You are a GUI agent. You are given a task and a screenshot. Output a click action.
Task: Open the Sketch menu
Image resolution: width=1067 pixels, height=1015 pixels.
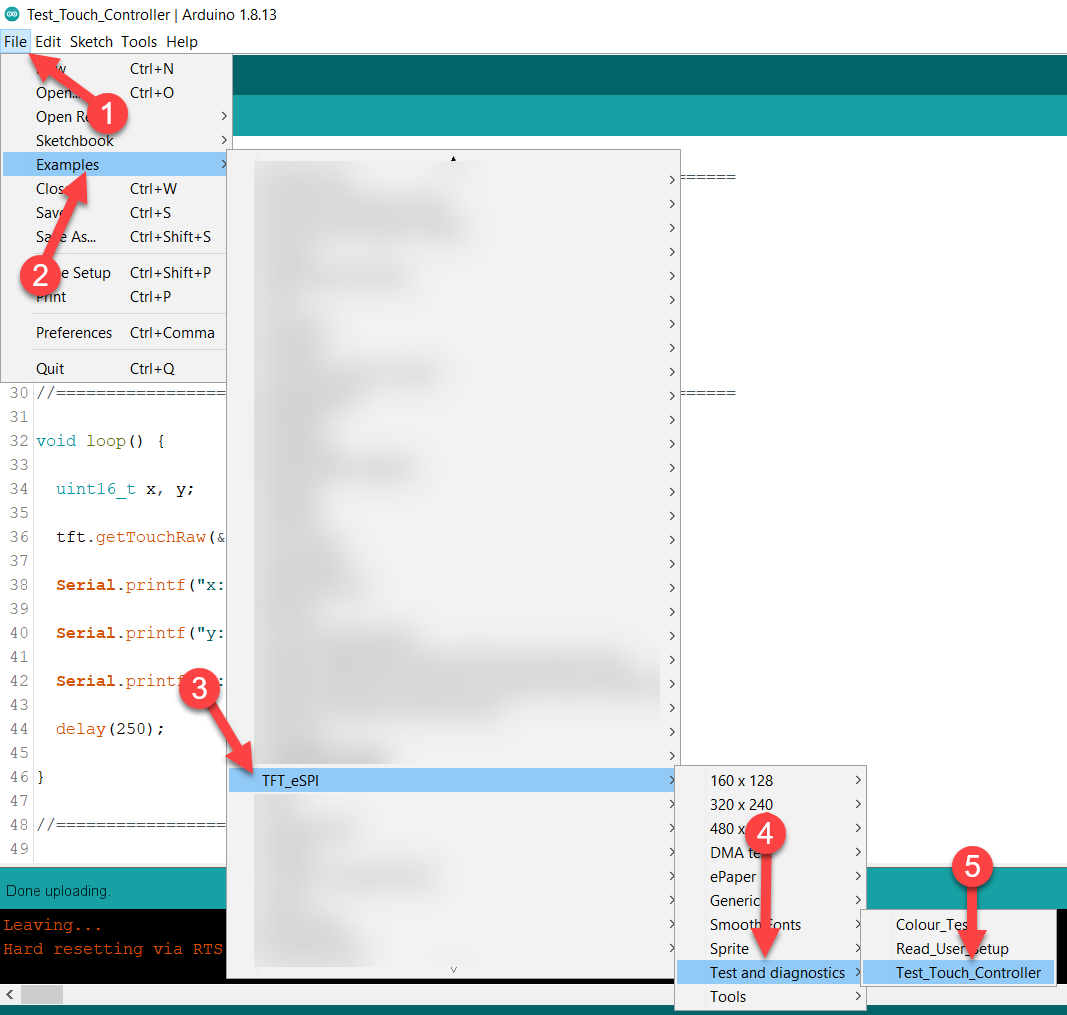click(x=91, y=41)
